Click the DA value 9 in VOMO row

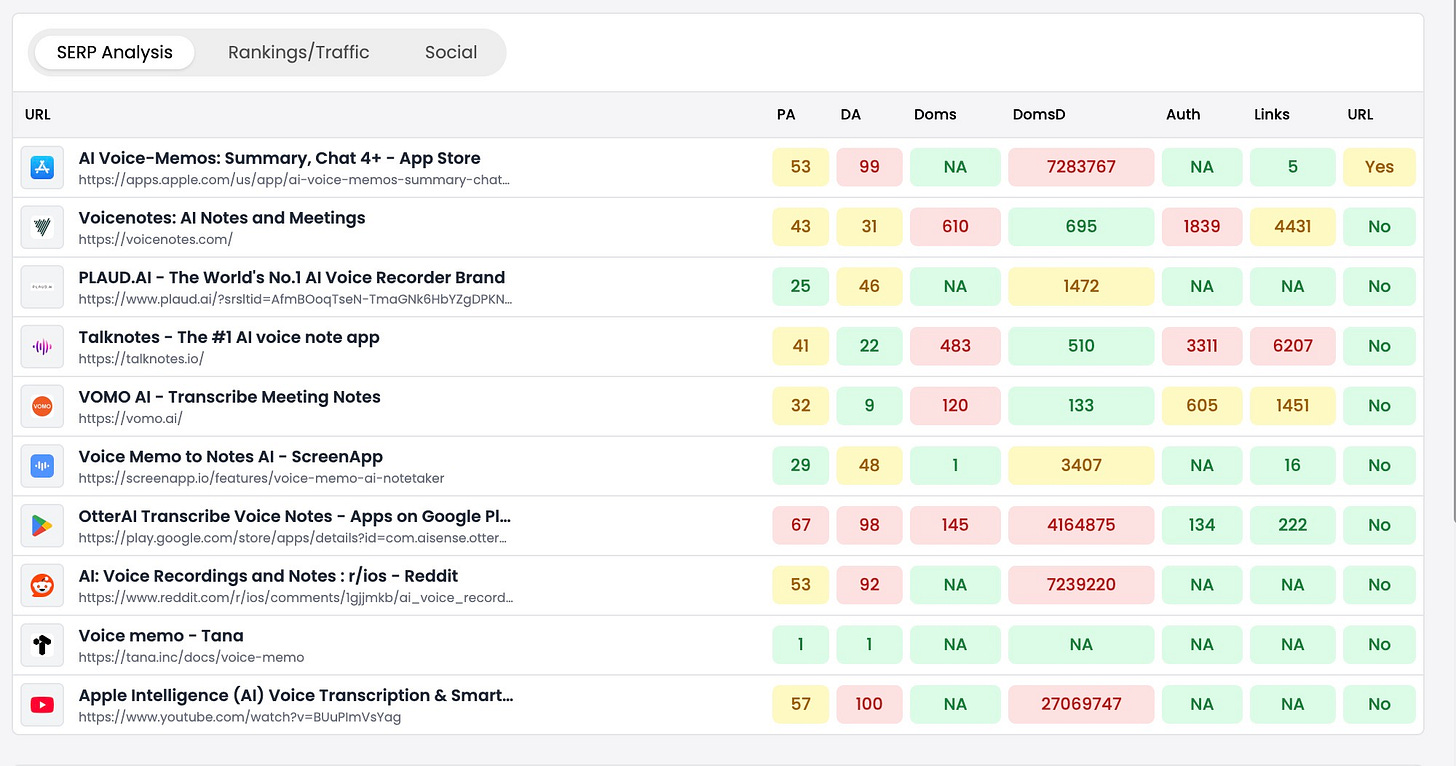[870, 406]
